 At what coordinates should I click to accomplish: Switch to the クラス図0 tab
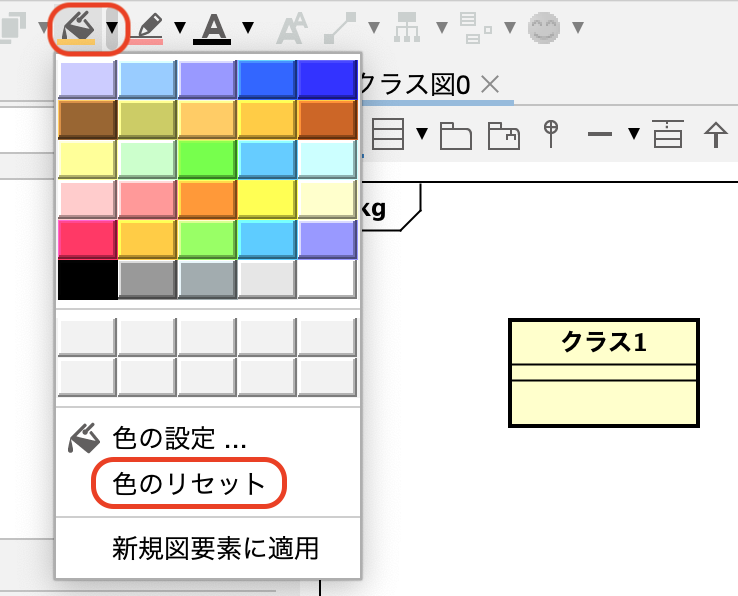(414, 85)
